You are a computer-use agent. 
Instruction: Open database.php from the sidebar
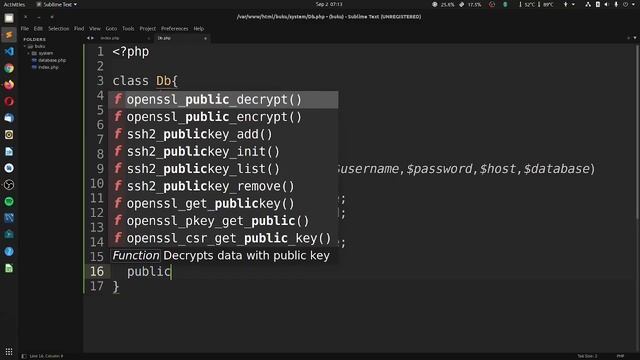pyautogui.click(x=52, y=60)
